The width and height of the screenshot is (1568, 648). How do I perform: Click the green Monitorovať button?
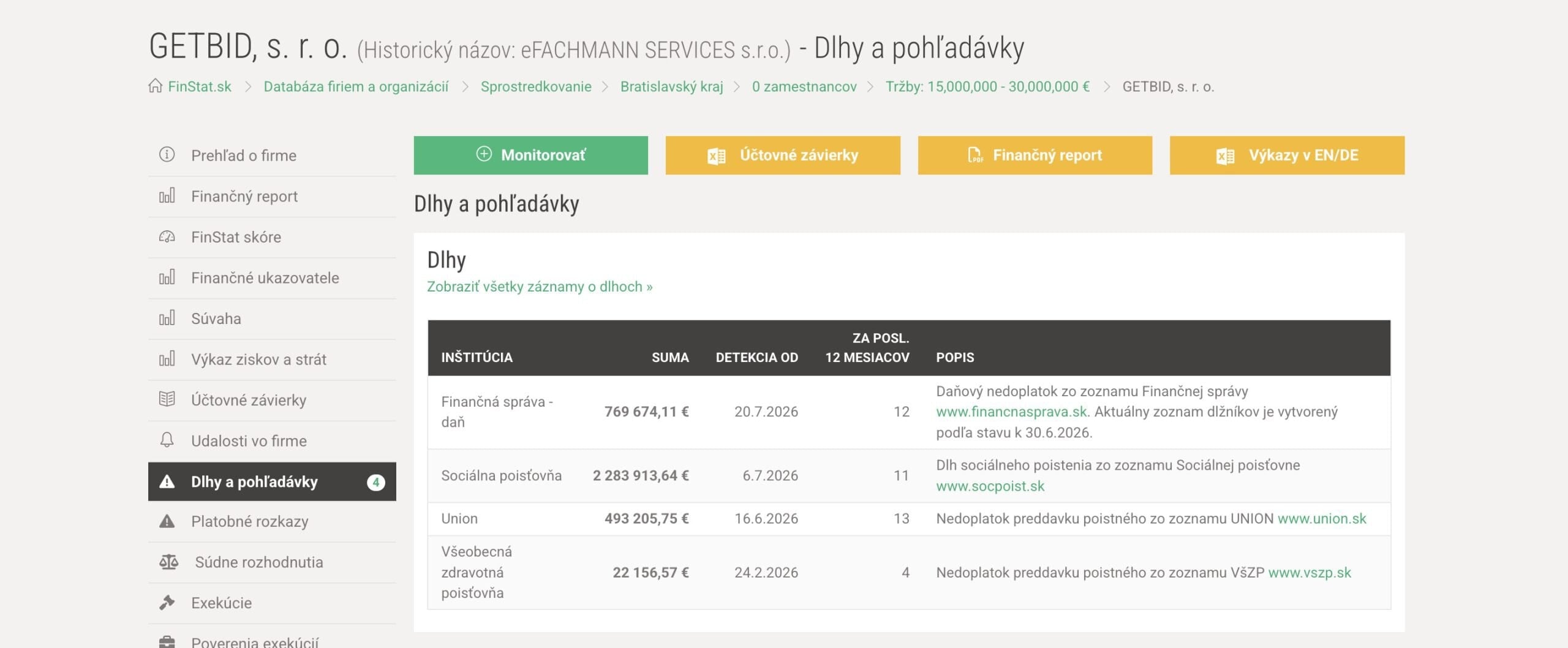point(530,155)
